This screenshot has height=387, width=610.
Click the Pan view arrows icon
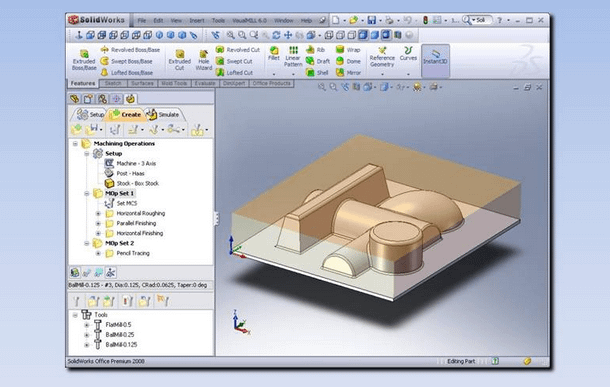coord(288,35)
